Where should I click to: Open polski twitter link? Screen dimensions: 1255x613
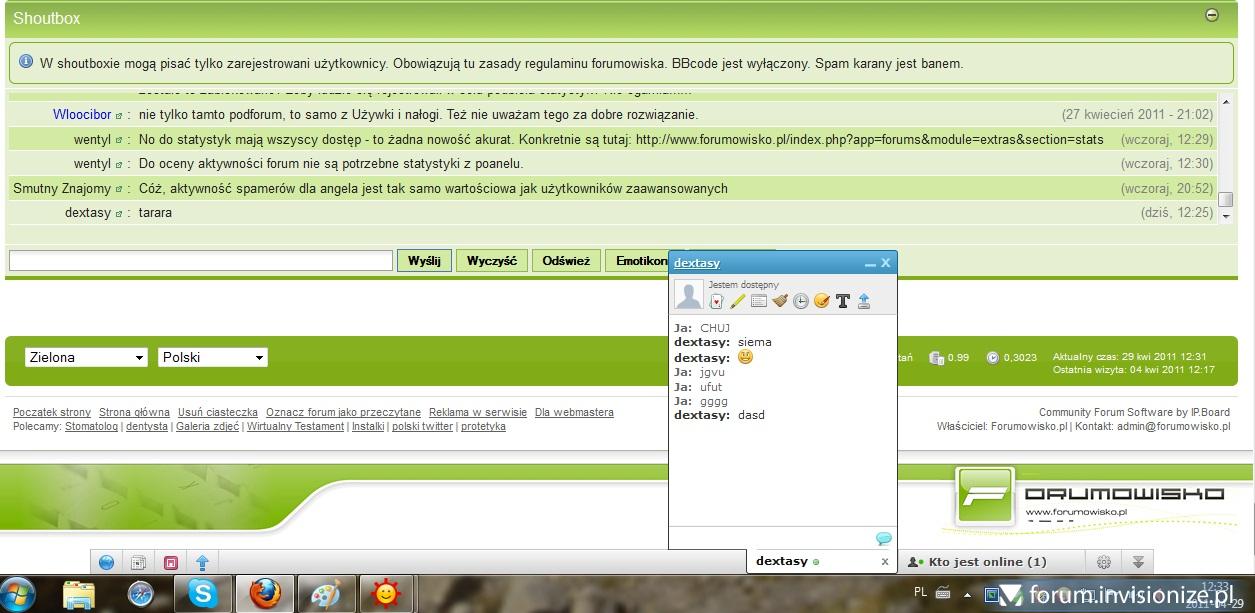point(422,426)
